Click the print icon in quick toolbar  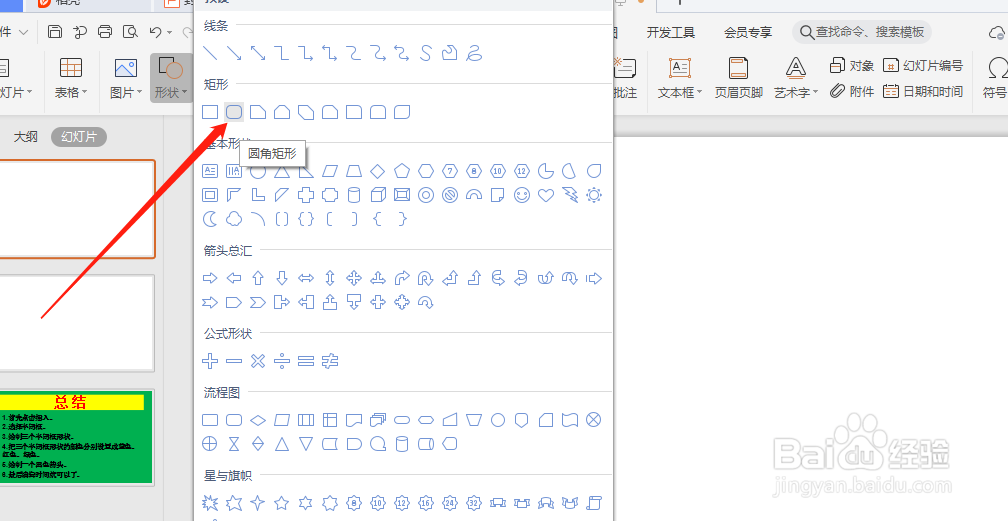105,32
